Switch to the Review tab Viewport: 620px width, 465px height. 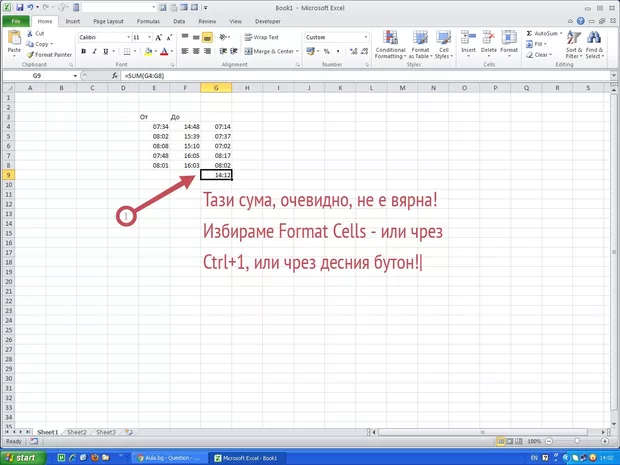[207, 21]
